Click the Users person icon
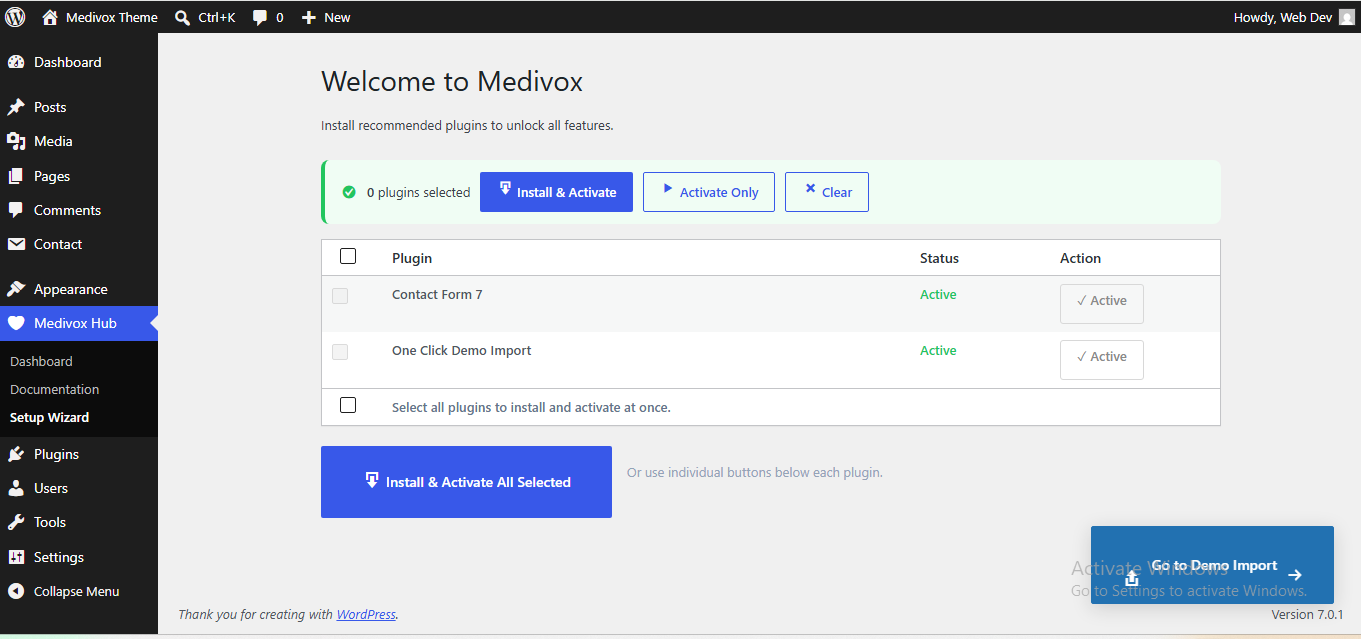 (15, 488)
